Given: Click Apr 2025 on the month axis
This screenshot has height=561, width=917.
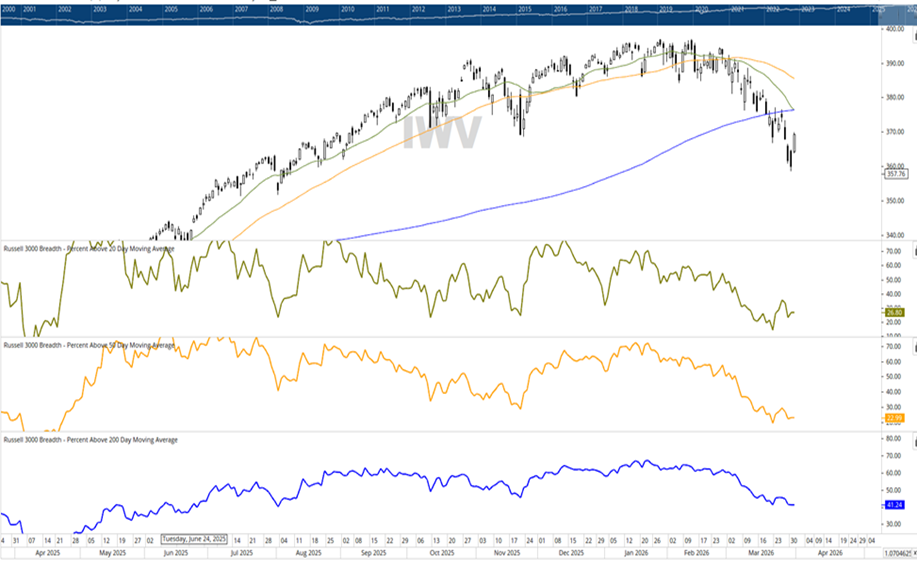Looking at the screenshot, I should pos(48,553).
